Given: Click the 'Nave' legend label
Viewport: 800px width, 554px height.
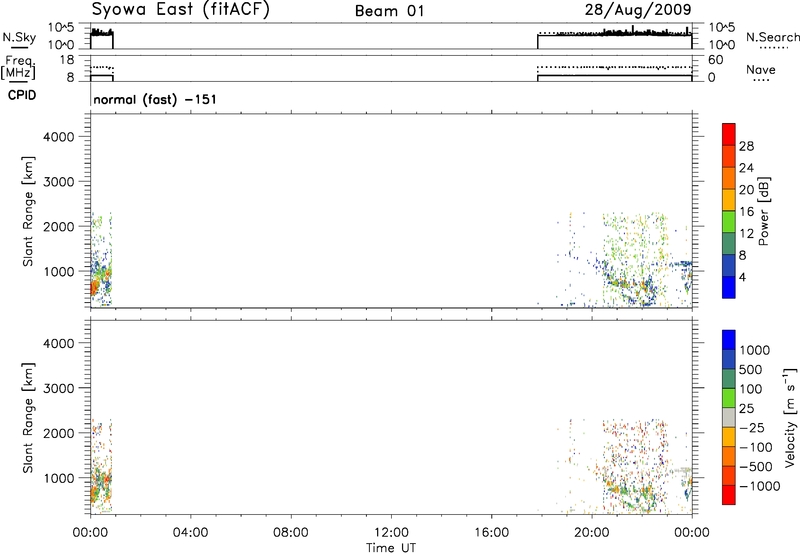Looking at the screenshot, I should point(761,69).
